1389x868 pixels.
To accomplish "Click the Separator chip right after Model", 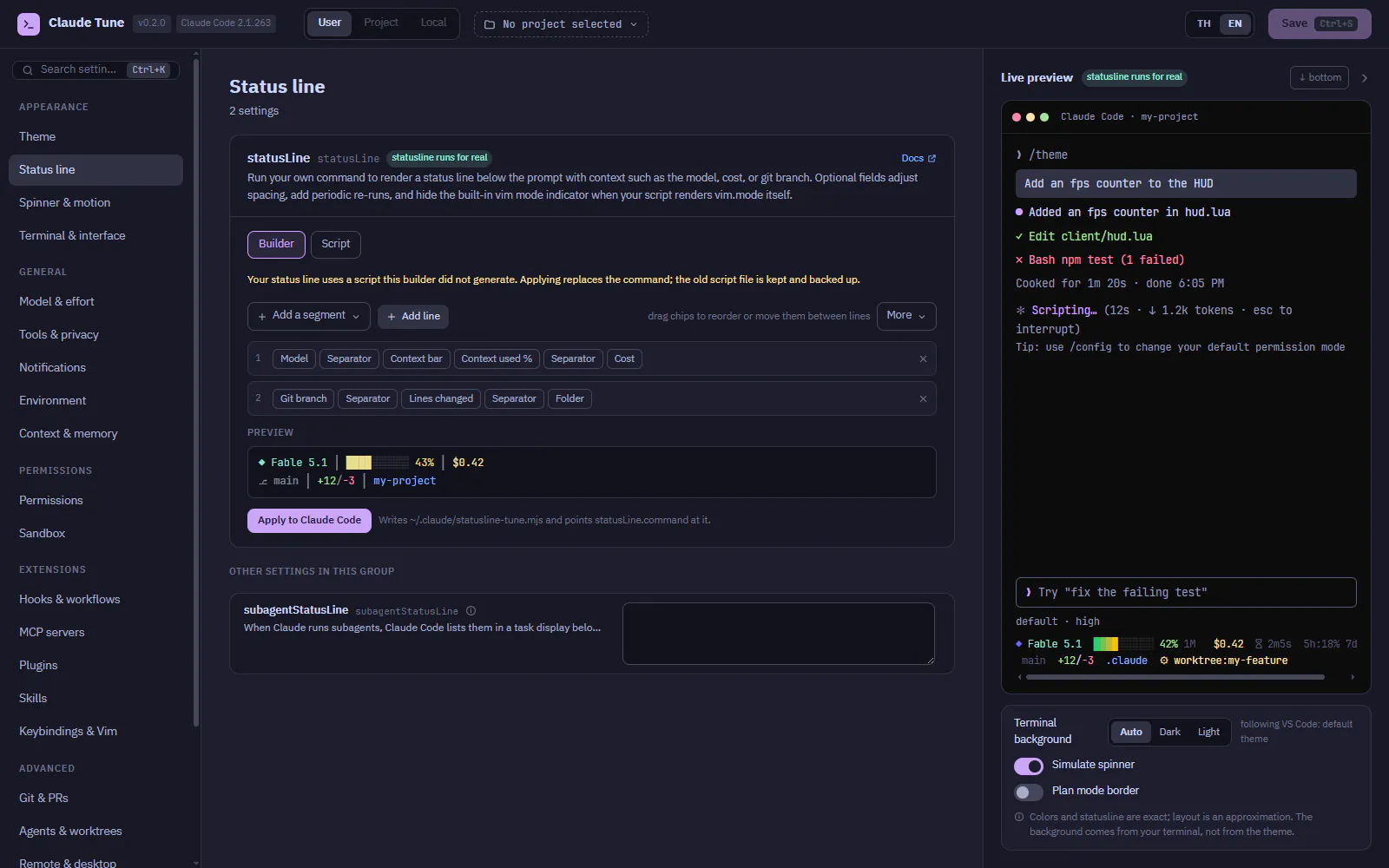I will pos(349,359).
